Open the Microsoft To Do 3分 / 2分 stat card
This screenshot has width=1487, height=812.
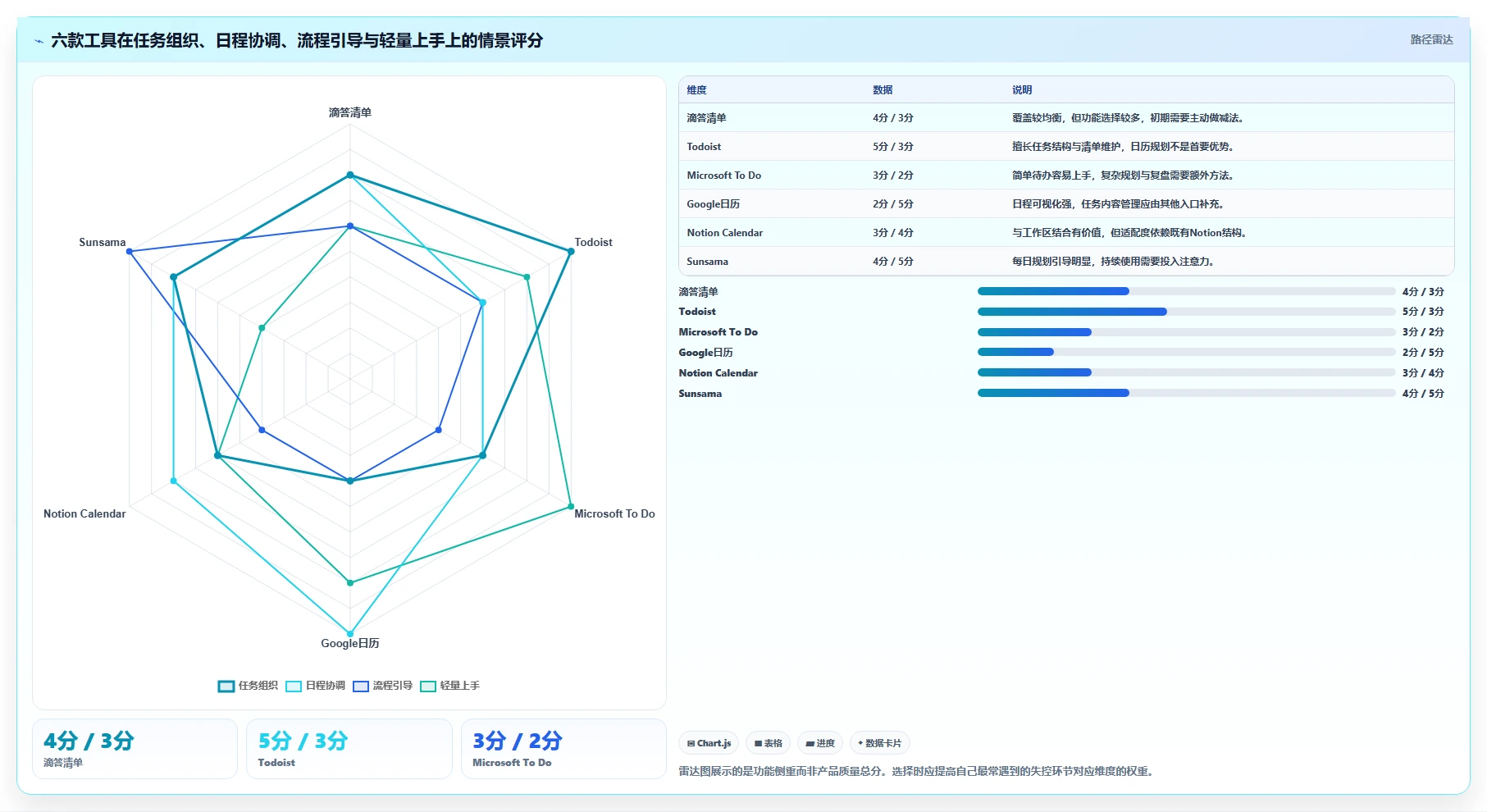(x=563, y=749)
